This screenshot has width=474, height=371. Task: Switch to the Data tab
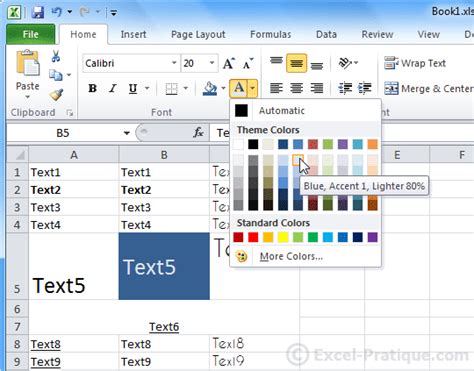326,34
